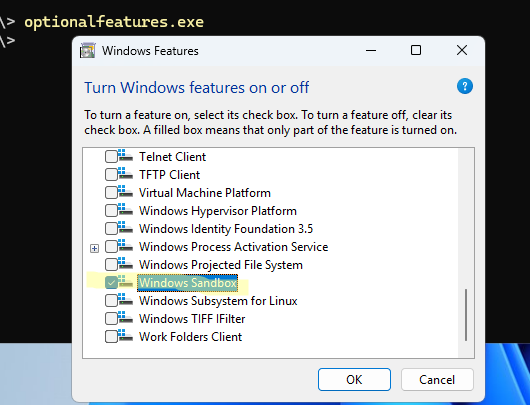
Task: Select the Telnet Client label
Action: (172, 157)
